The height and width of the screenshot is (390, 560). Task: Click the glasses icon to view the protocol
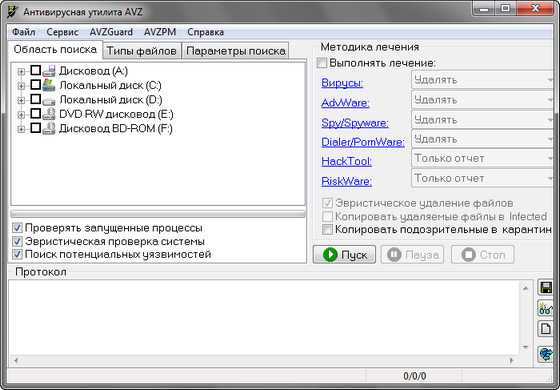(x=546, y=308)
